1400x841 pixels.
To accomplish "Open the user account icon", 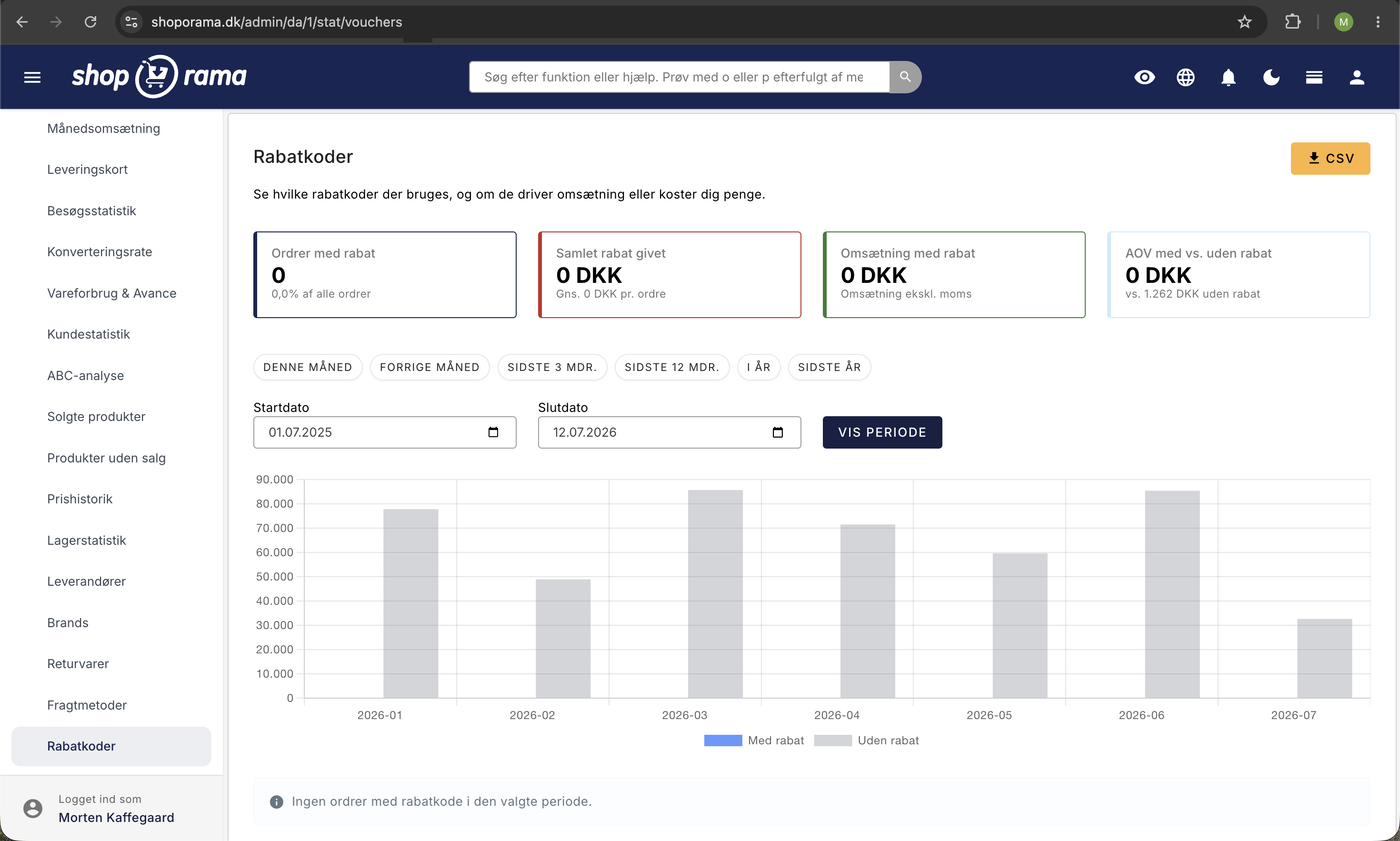I will click(1357, 77).
